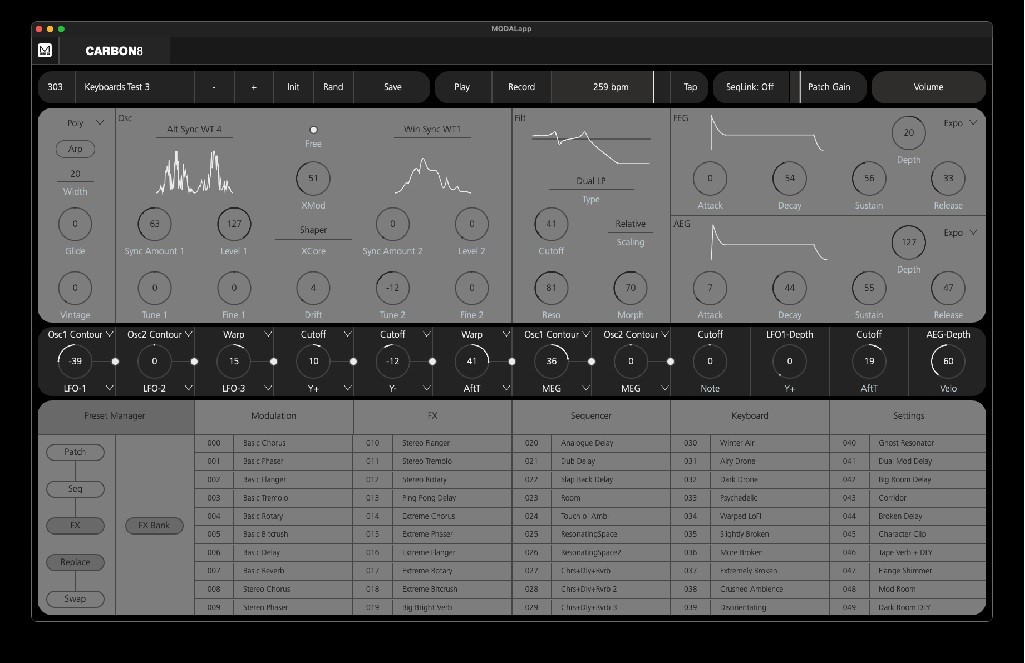Click the Osc 1 waveform display
The height and width of the screenshot is (663, 1025).
194,172
